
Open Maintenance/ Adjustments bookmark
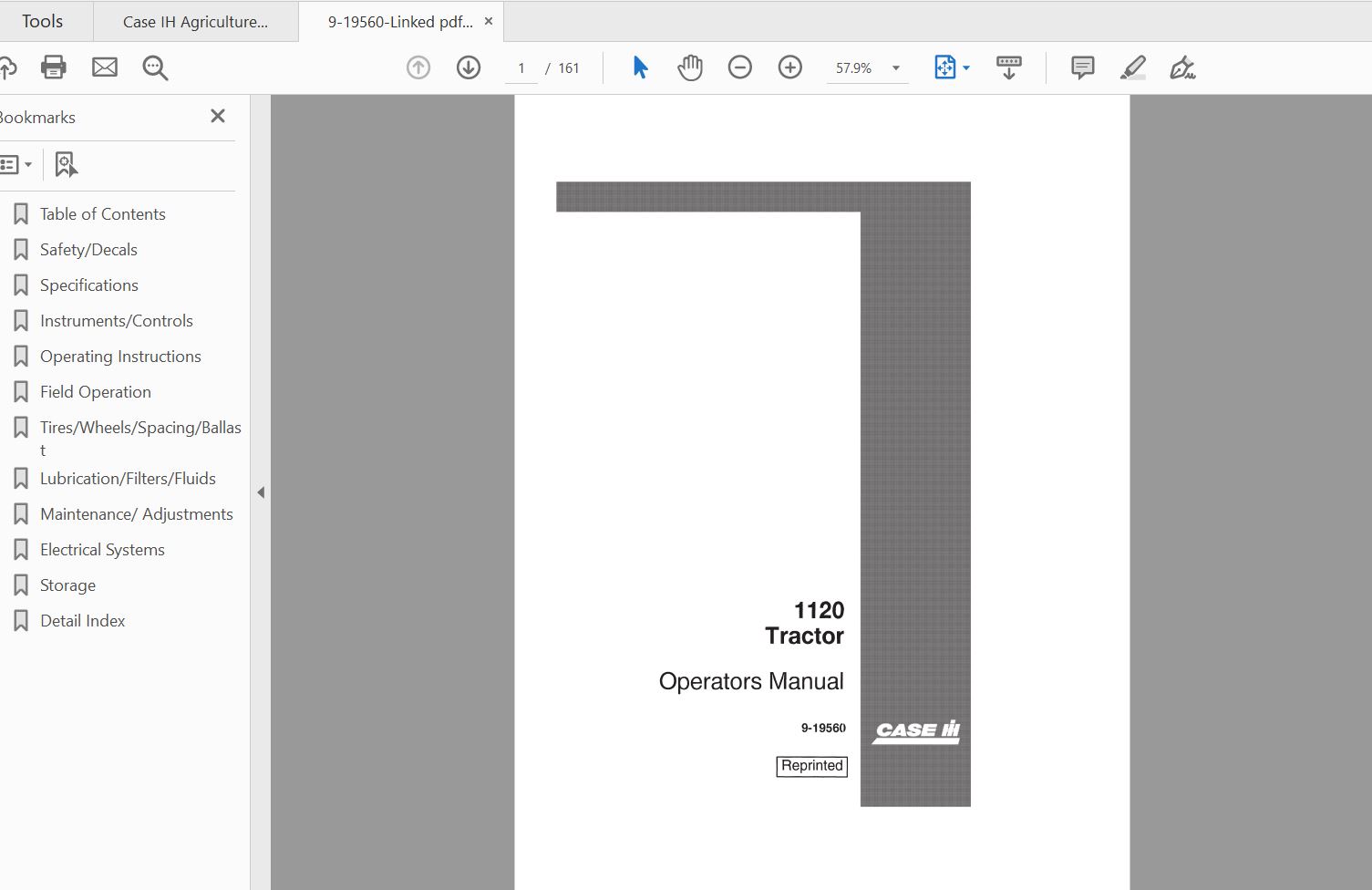pyautogui.click(x=137, y=514)
